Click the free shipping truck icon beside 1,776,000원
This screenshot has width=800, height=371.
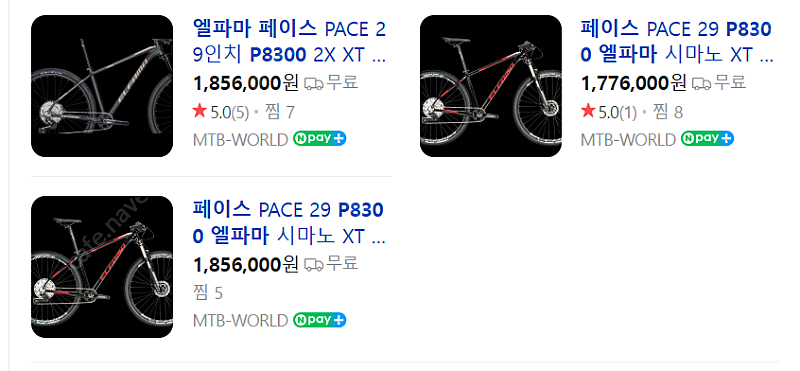tap(701, 84)
